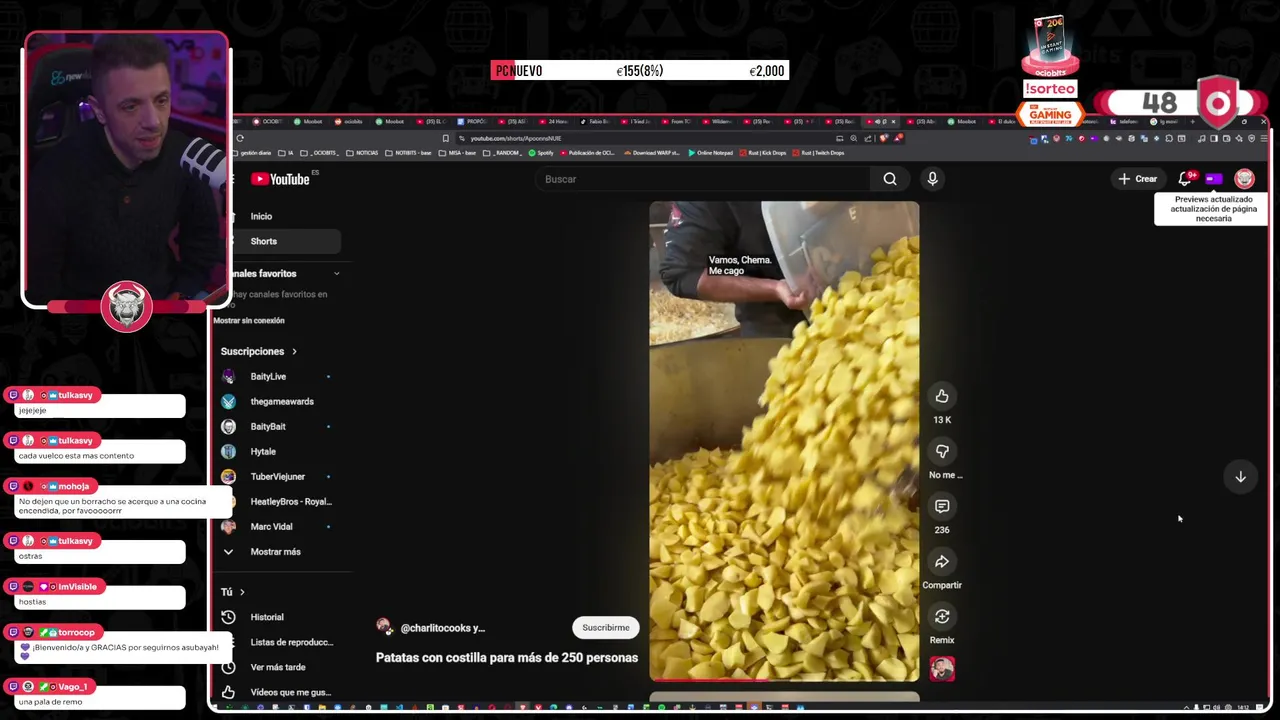Viewport: 1280px width, 720px height.
Task: Click the YouTube search magnifier button
Action: pyautogui.click(x=890, y=179)
